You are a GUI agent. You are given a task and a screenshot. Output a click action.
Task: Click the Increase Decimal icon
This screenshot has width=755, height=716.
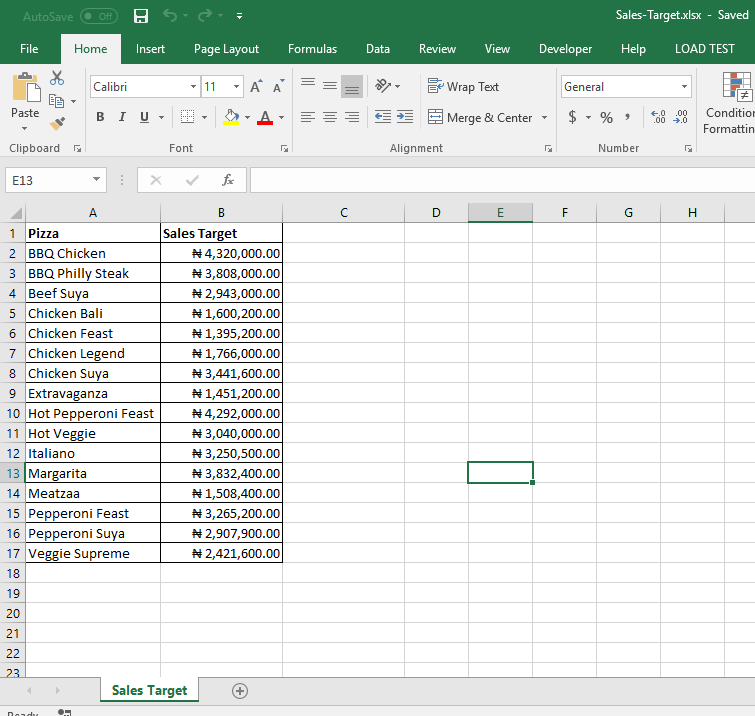click(658, 117)
